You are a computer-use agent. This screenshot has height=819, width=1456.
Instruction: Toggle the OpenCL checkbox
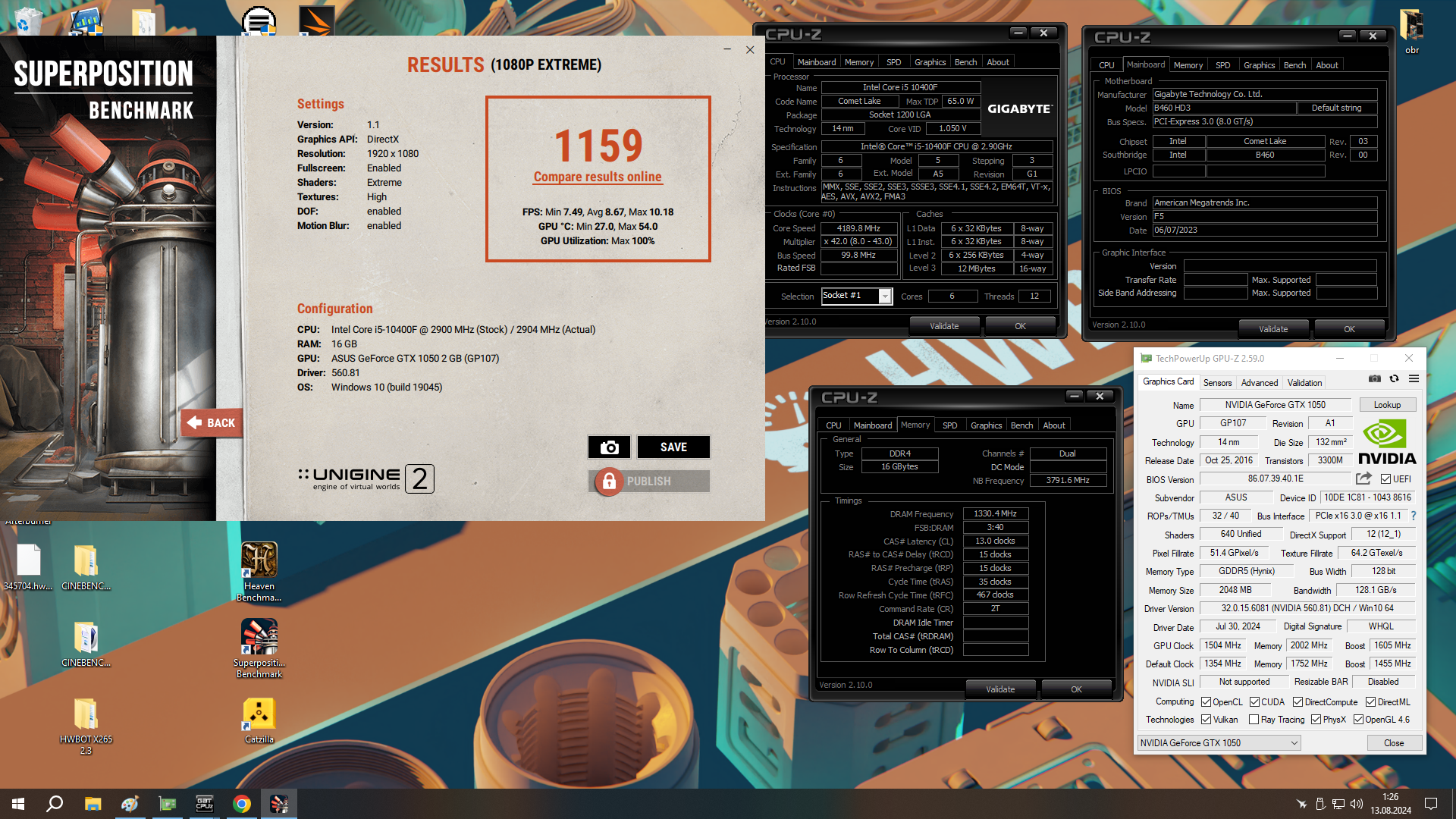[x=1206, y=702]
